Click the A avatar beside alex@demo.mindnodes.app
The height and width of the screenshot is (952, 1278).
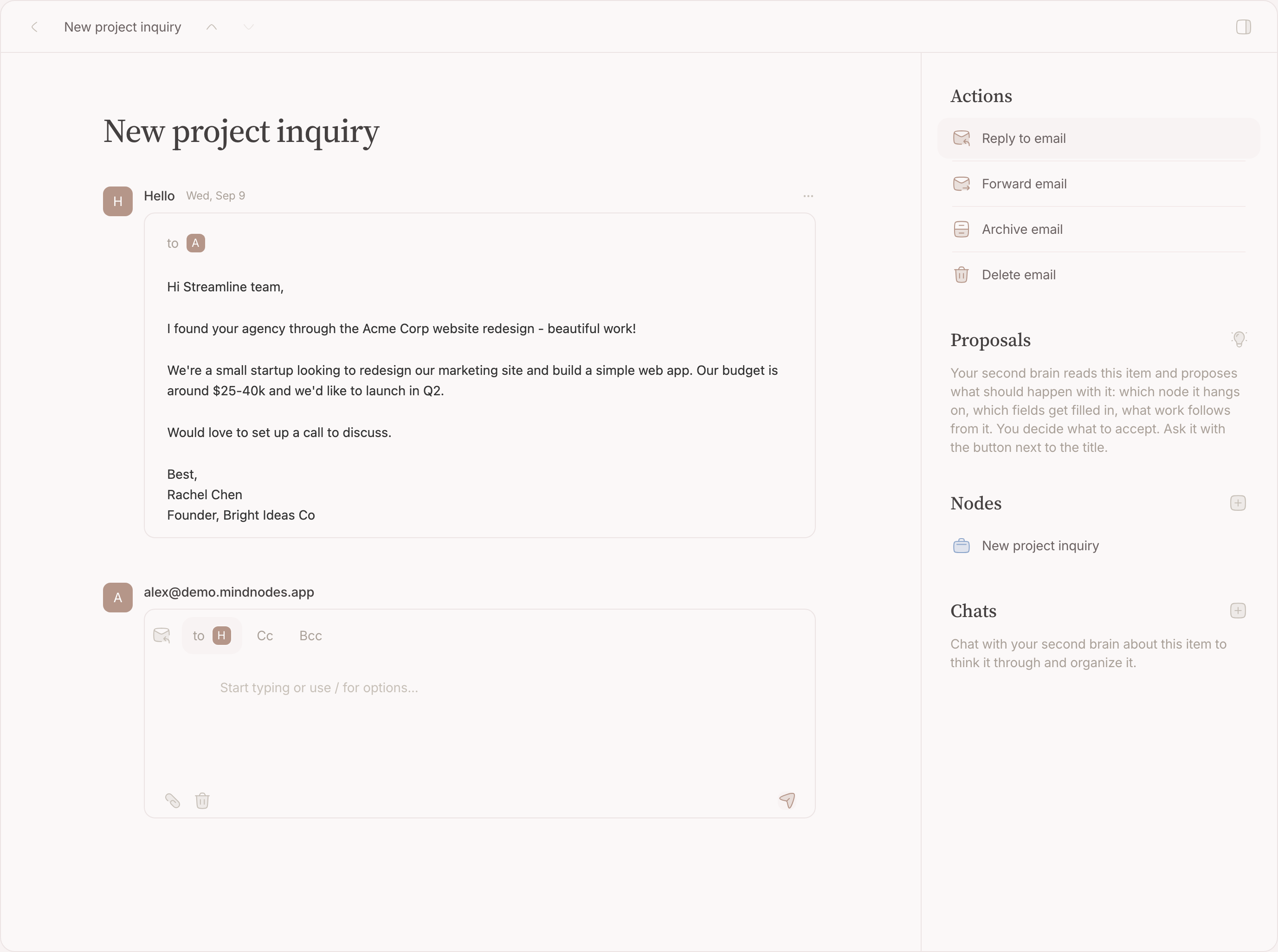click(x=117, y=598)
